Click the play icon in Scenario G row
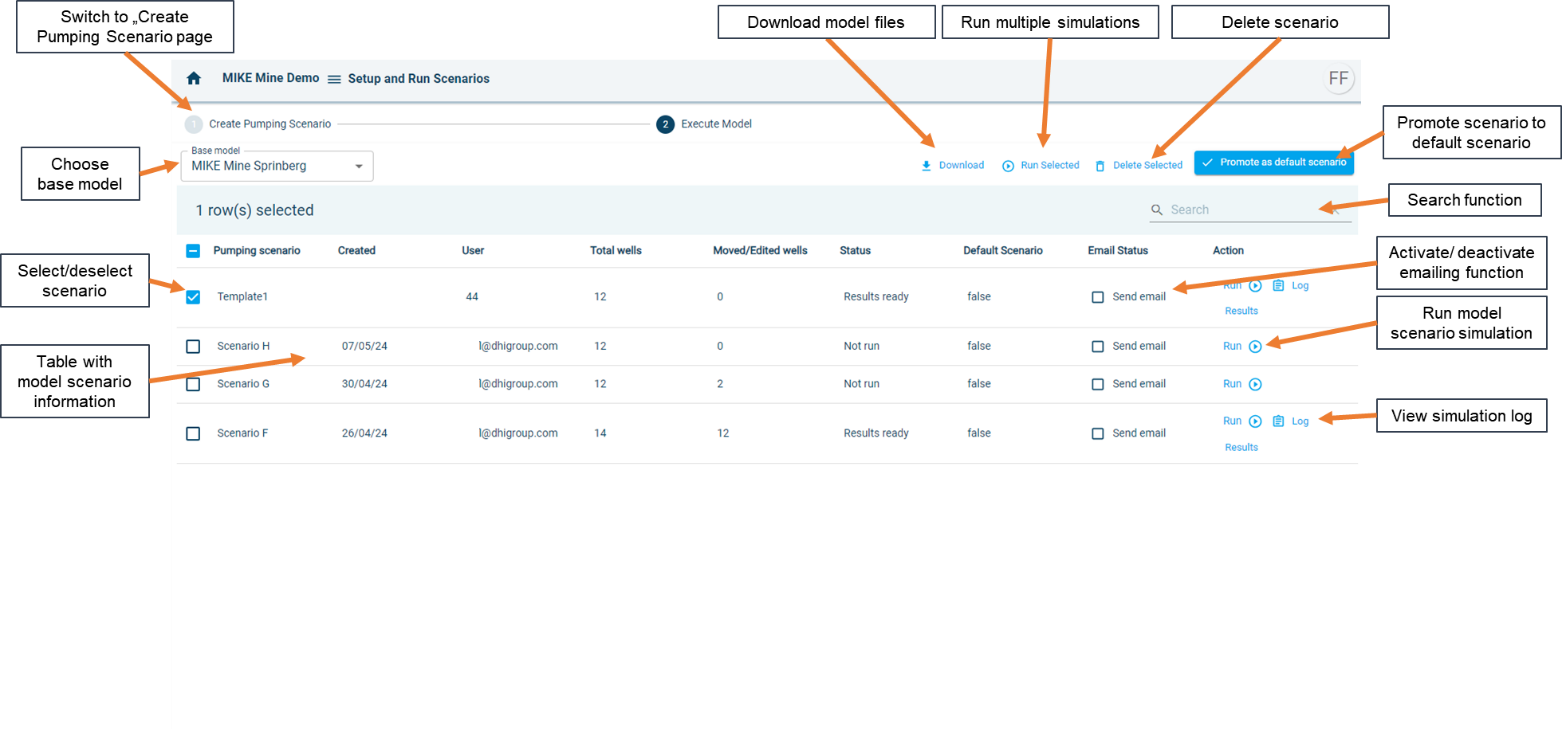This screenshot has height=729, width=1562. (x=1255, y=384)
